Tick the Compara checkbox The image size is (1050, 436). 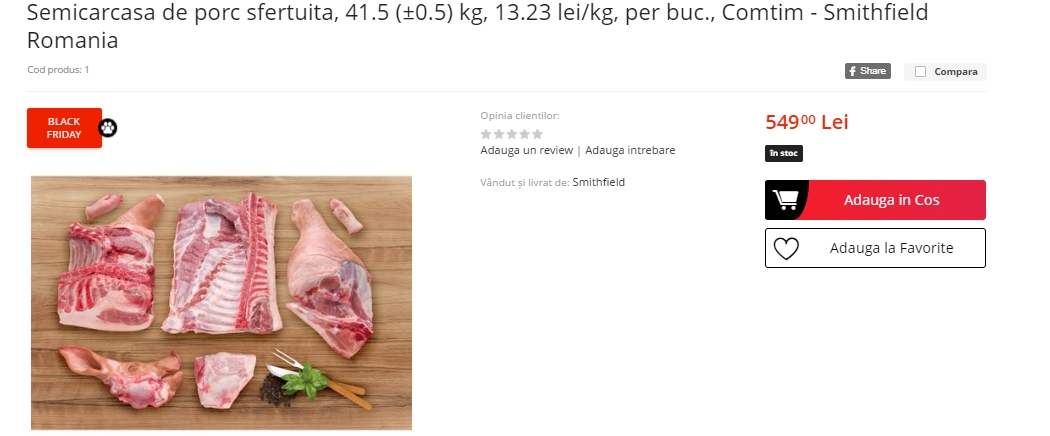(920, 72)
